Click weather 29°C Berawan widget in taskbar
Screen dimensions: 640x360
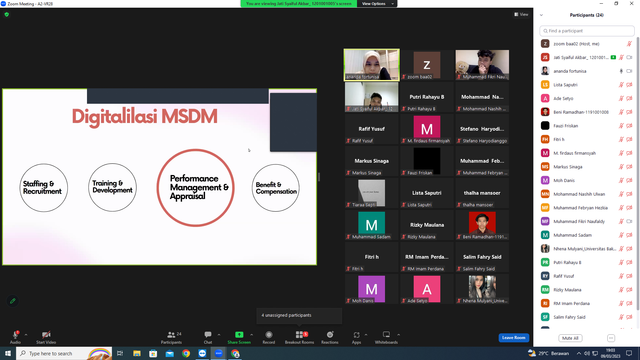(549, 353)
